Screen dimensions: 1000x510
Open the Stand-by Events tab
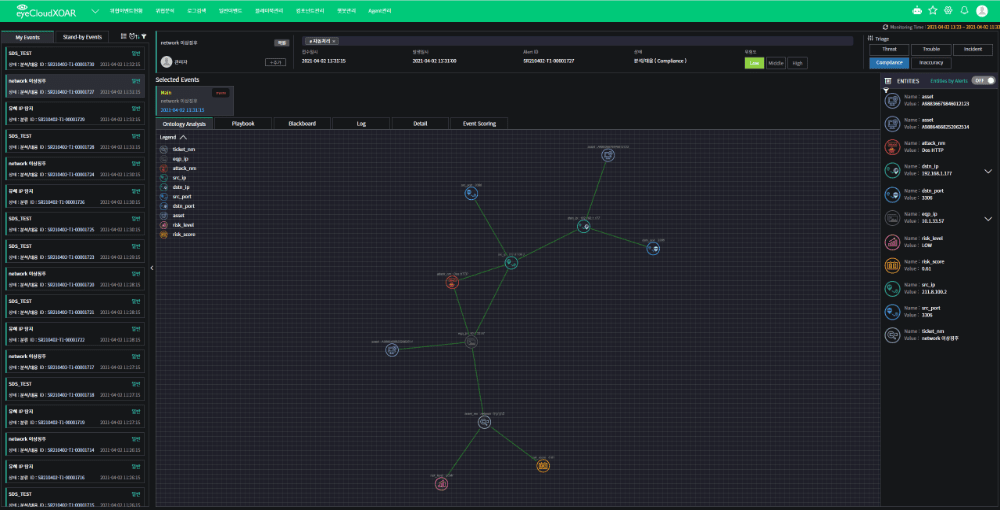click(82, 36)
